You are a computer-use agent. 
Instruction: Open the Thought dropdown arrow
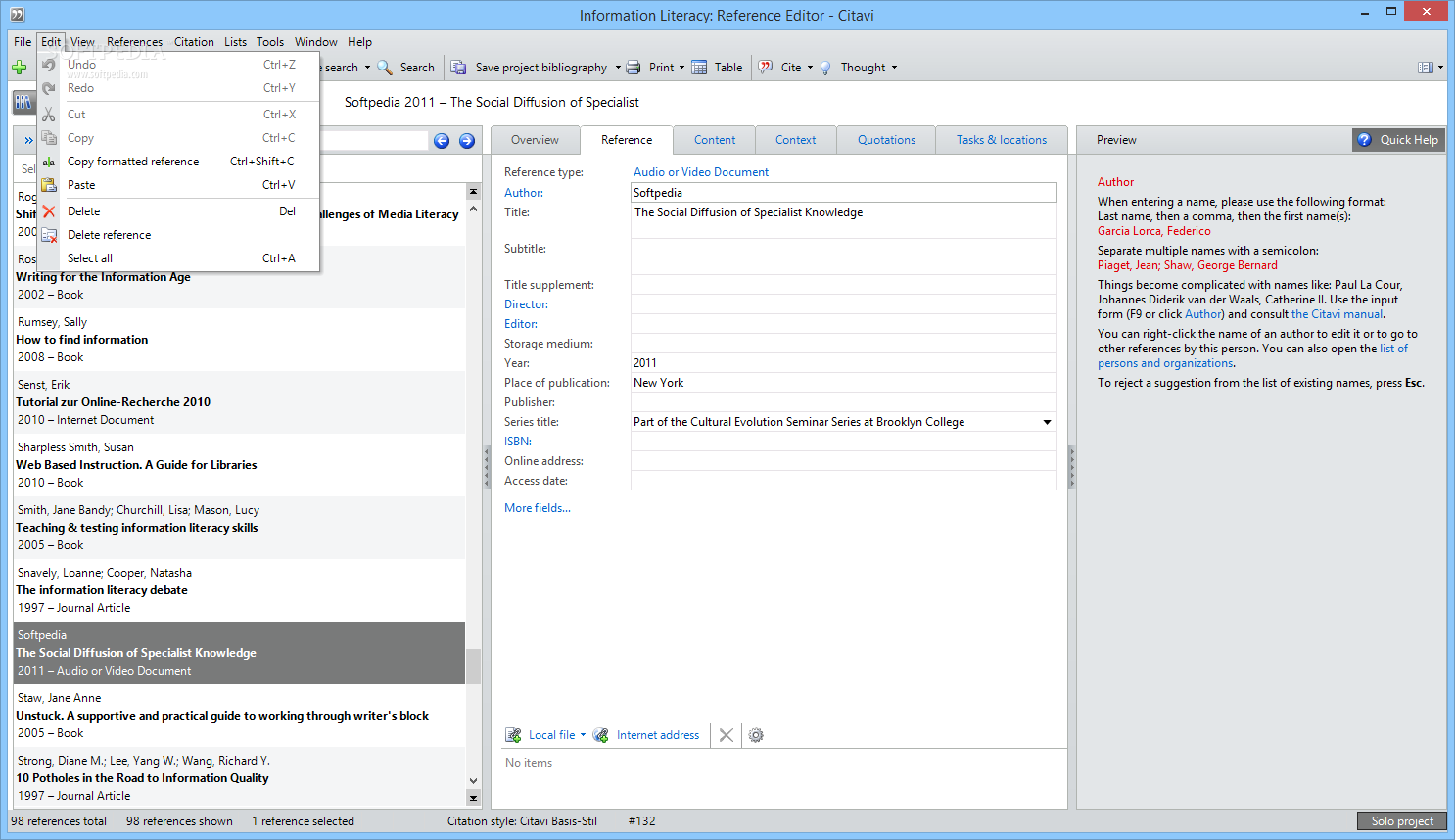894,68
